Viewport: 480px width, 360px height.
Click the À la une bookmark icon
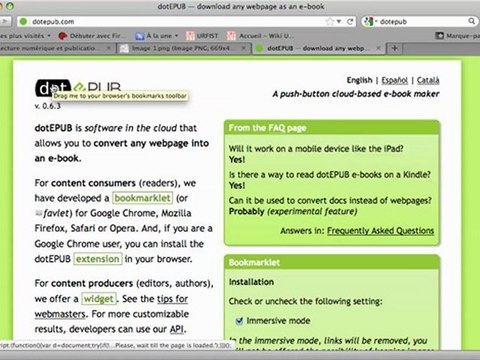[x=140, y=36]
